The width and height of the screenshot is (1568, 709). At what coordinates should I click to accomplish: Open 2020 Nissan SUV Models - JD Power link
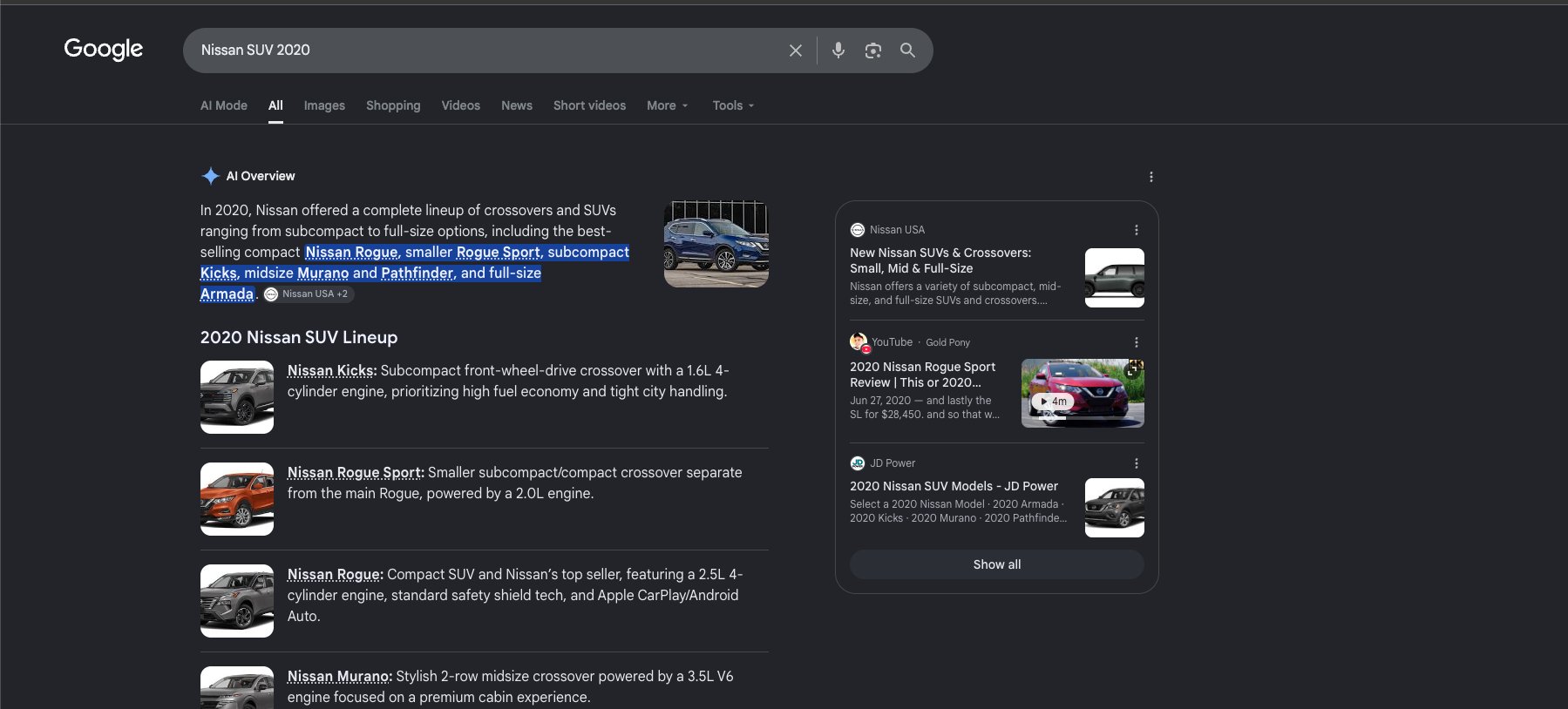click(954, 486)
